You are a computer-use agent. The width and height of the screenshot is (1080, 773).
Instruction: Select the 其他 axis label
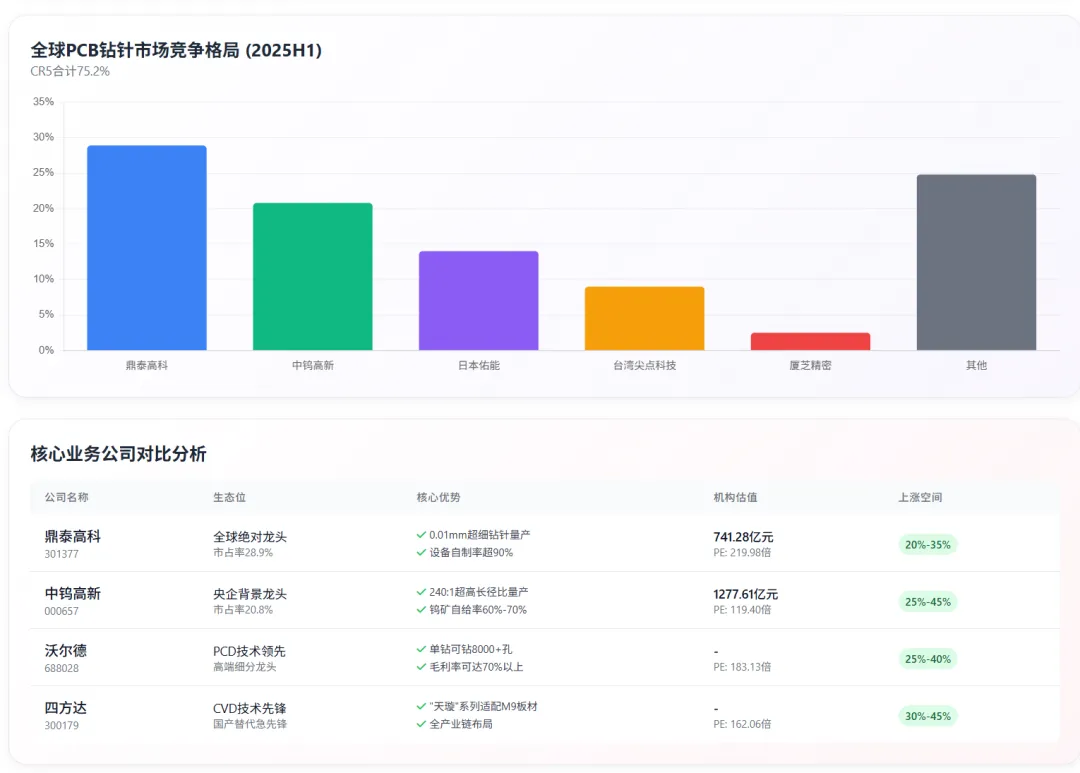click(x=977, y=365)
